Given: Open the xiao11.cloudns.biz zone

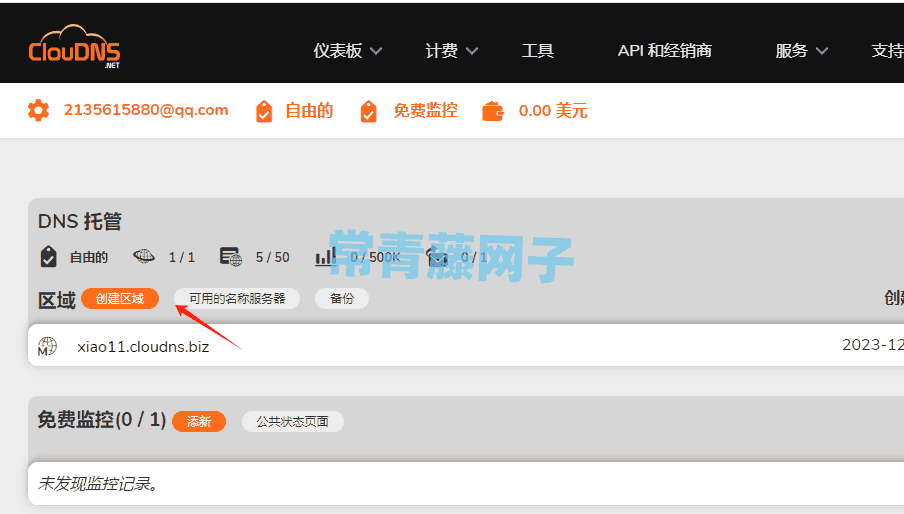Looking at the screenshot, I should coord(143,347).
